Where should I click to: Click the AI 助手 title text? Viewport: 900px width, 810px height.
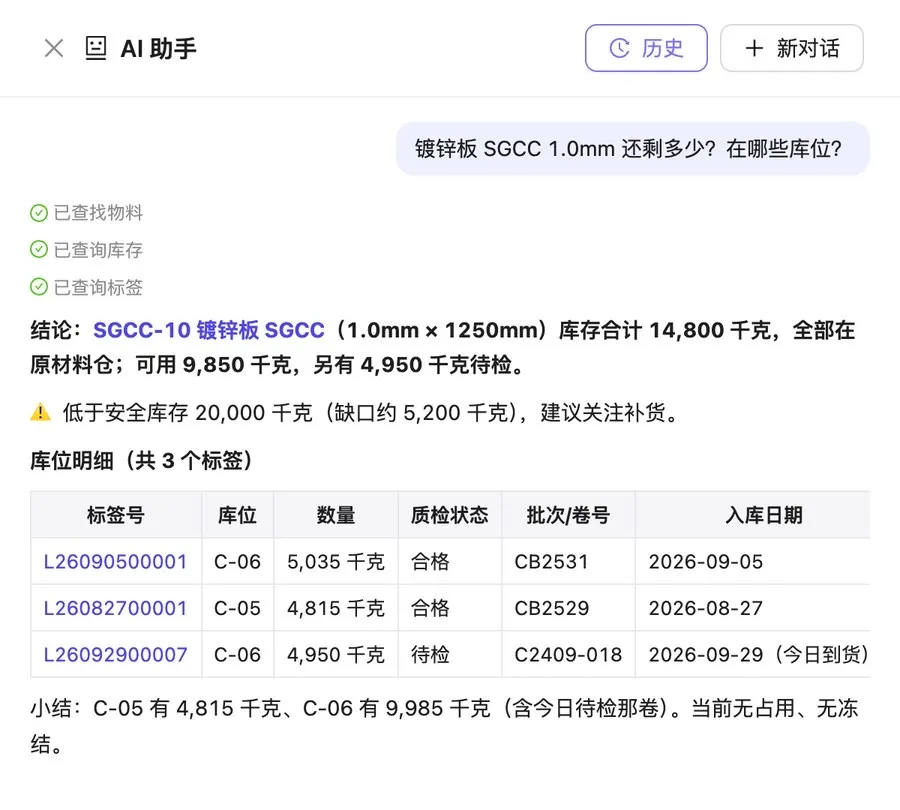point(158,48)
